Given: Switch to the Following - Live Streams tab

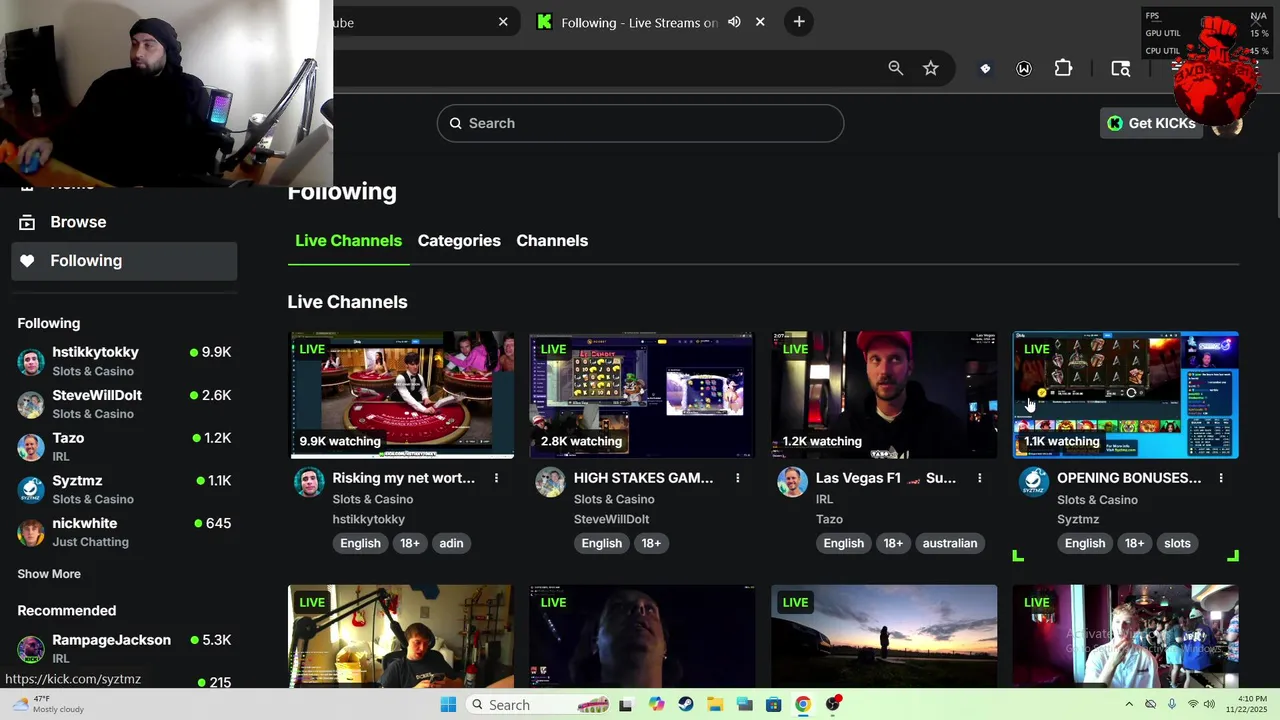Looking at the screenshot, I should point(639,22).
